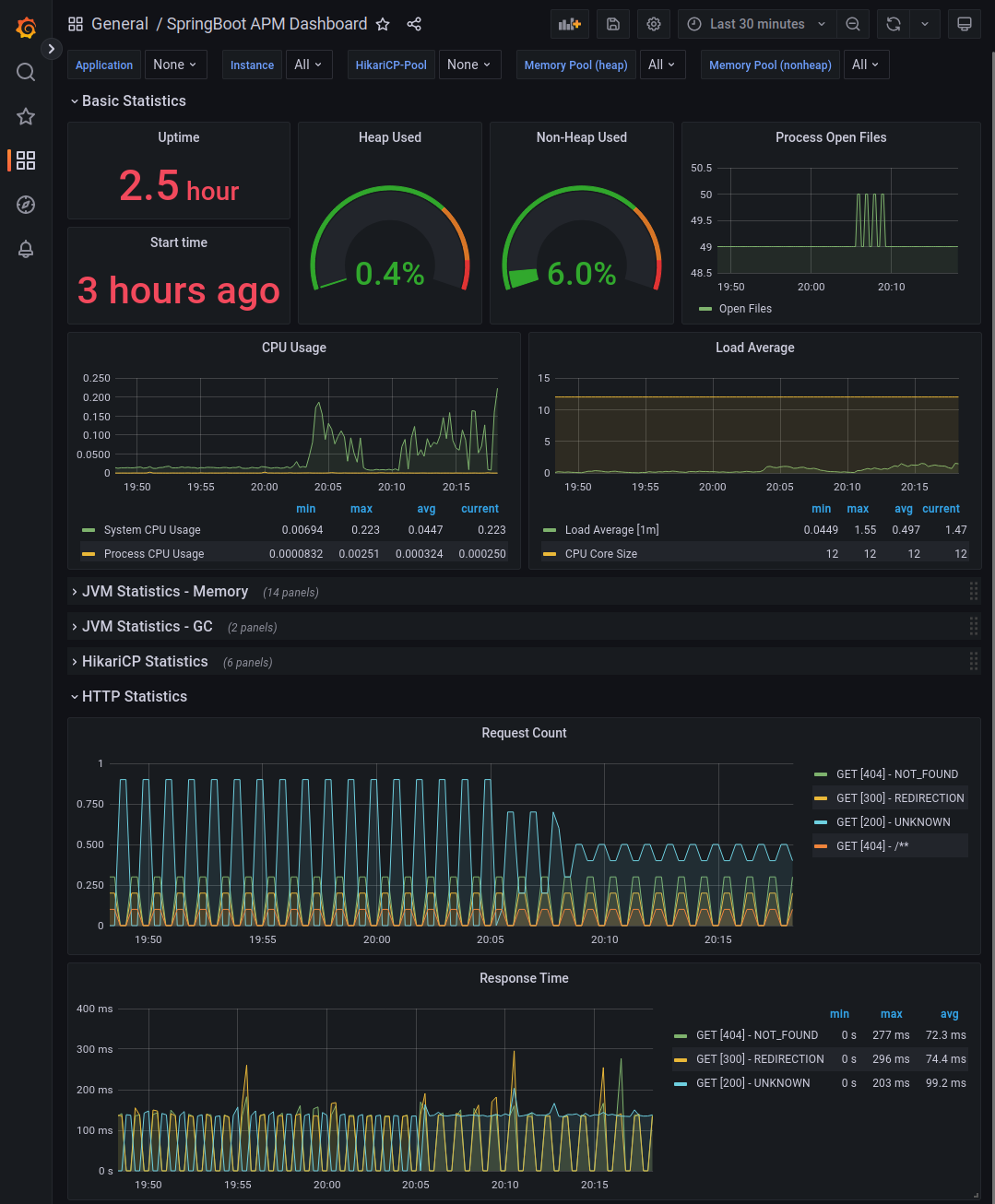Open the Request Count panel title menu
Screen dimensions: 995x1204
point(524,733)
